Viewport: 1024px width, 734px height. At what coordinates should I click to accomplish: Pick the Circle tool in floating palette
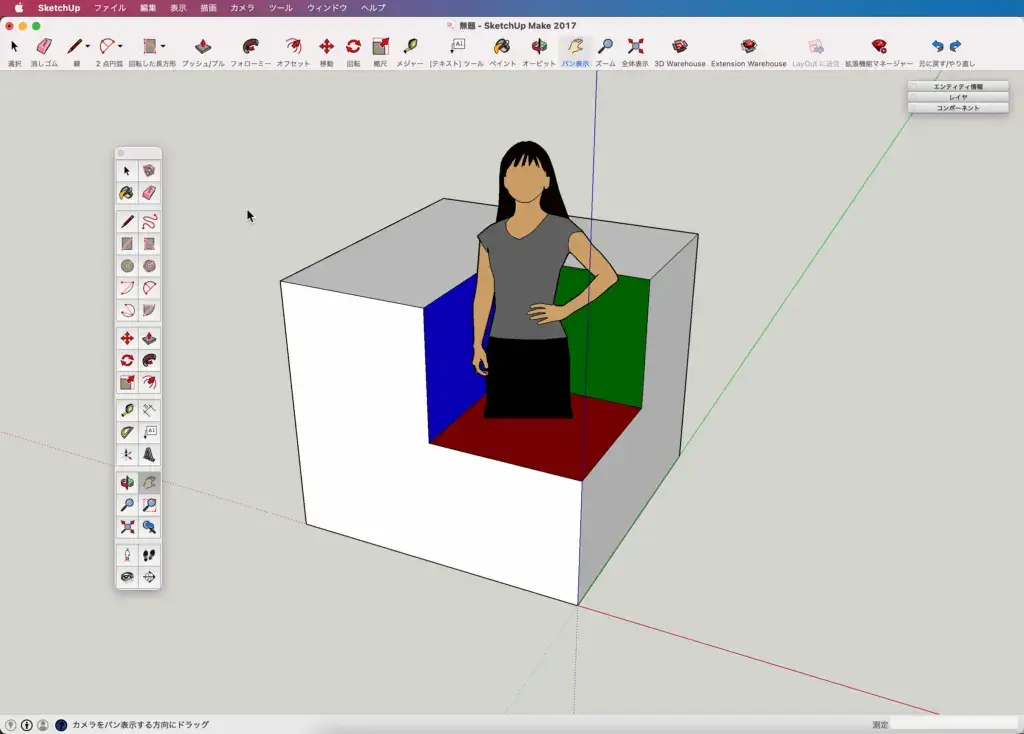[x=127, y=266]
